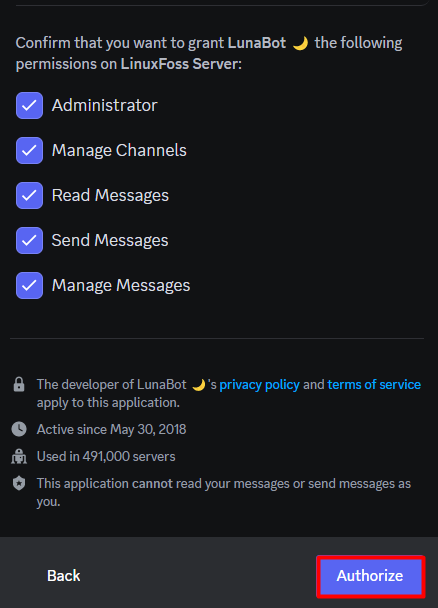
Task: Uncheck the Administrator permission checkbox
Action: [x=29, y=105]
